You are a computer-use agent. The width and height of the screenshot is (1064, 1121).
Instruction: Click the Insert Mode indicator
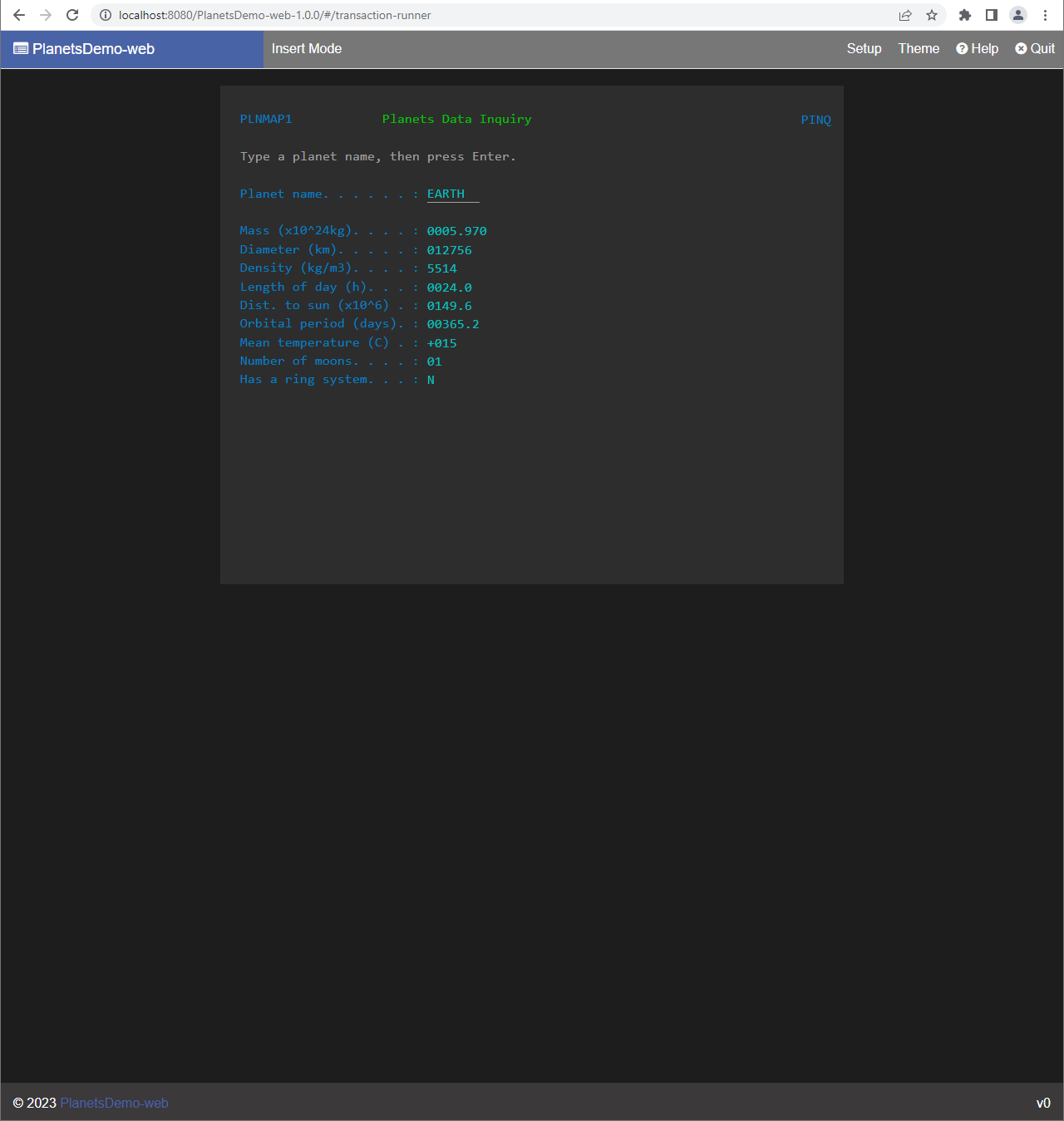tap(307, 49)
